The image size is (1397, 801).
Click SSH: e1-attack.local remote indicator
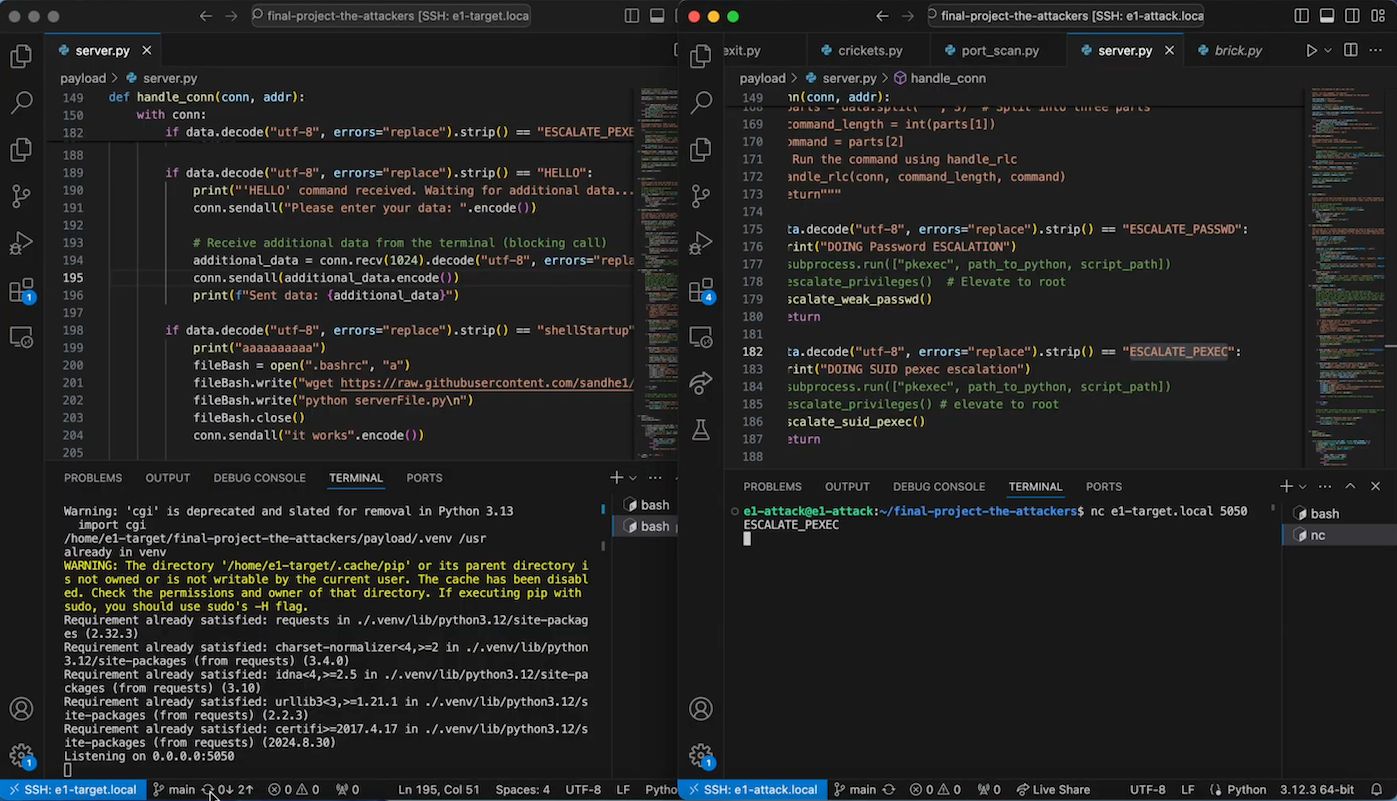click(x=751, y=789)
